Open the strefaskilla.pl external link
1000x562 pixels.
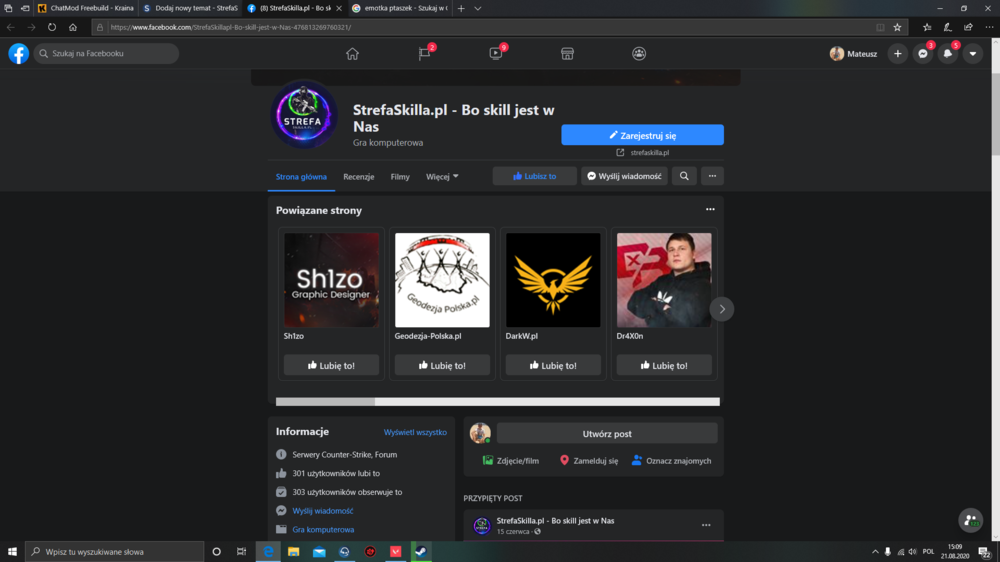pyautogui.click(x=643, y=152)
